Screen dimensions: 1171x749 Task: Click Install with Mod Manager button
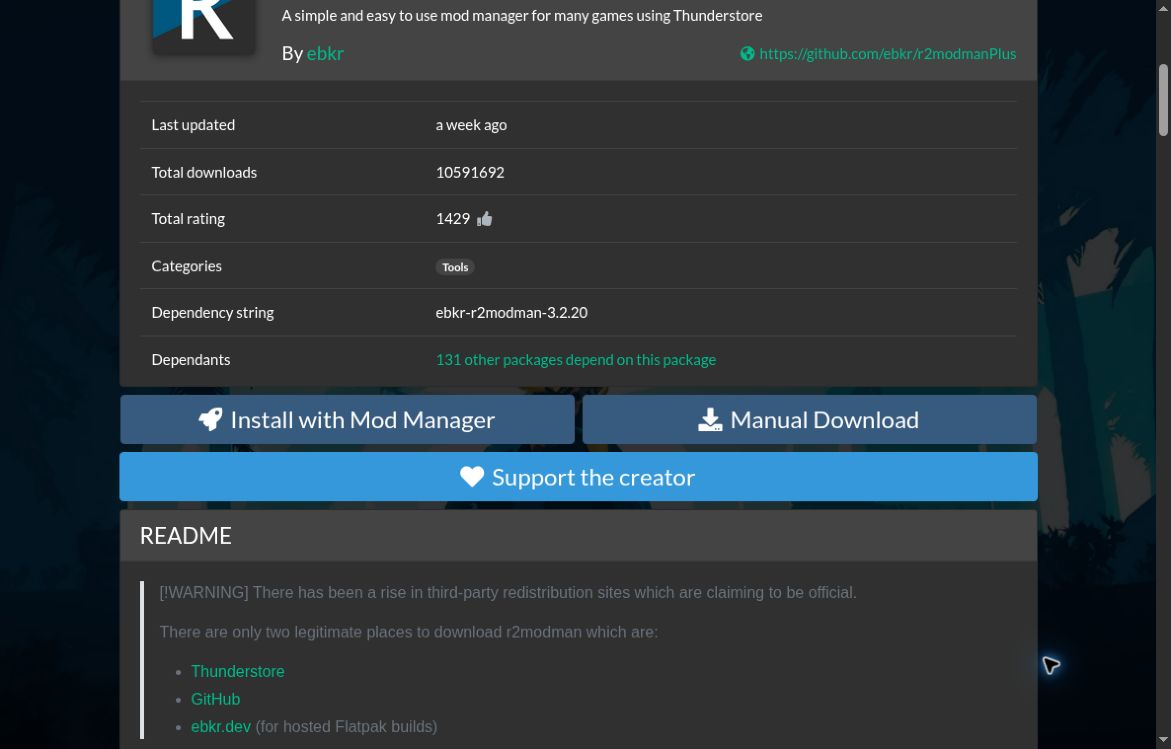[347, 420]
